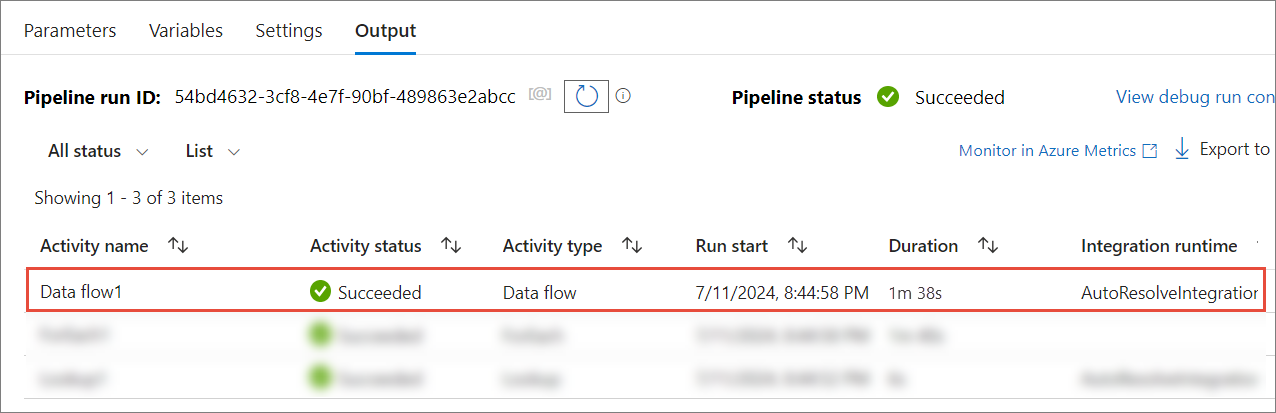This screenshot has height=413, width=1276.
Task: Click the Data flow1 row success check icon
Action: (x=320, y=292)
